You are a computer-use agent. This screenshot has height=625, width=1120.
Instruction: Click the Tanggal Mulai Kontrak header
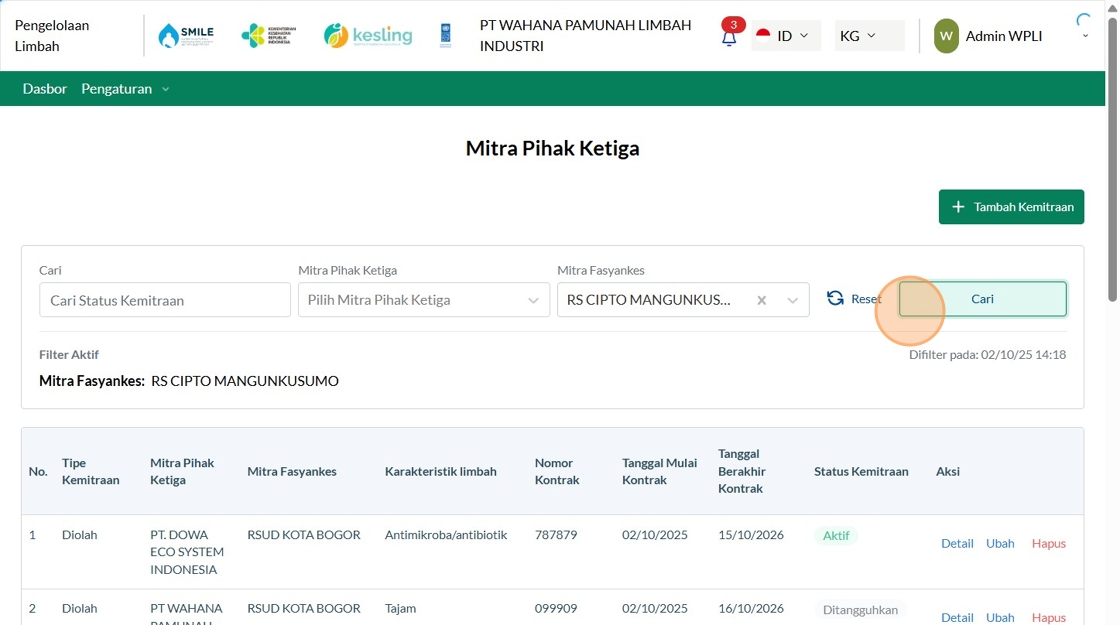[x=659, y=471]
